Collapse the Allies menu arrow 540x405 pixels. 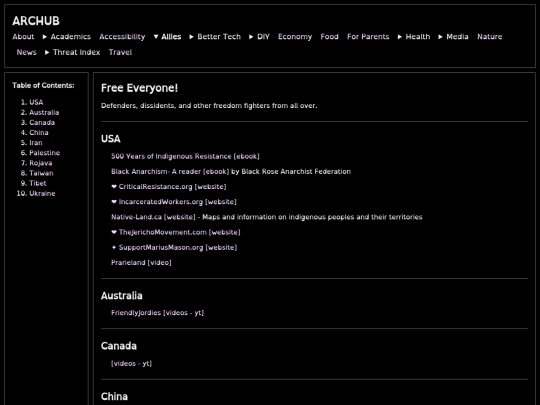click(x=156, y=37)
